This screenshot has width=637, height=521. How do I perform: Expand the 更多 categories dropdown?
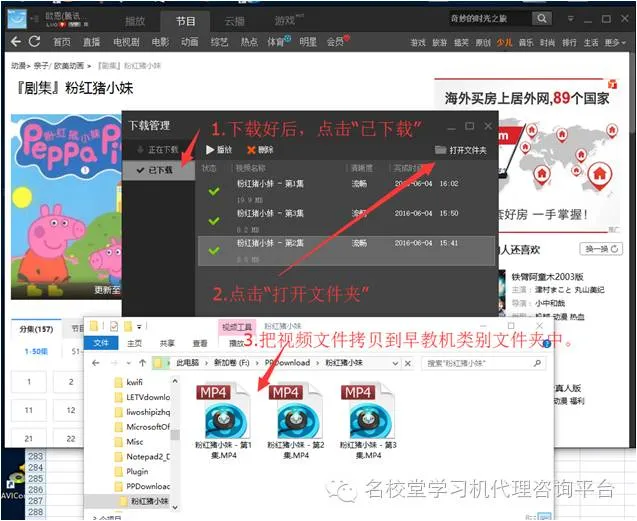[x=615, y=42]
